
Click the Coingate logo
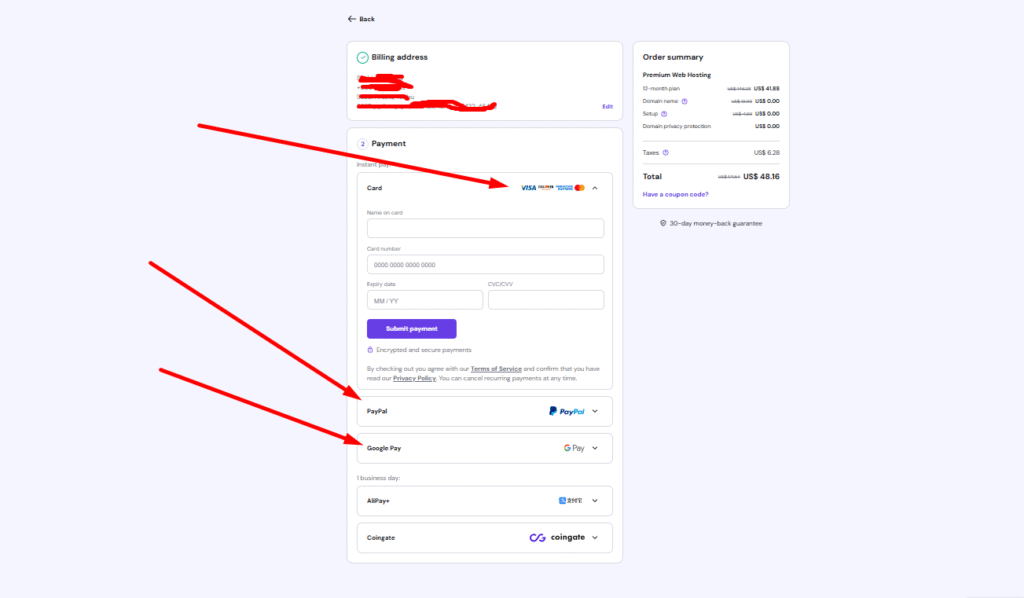point(558,537)
